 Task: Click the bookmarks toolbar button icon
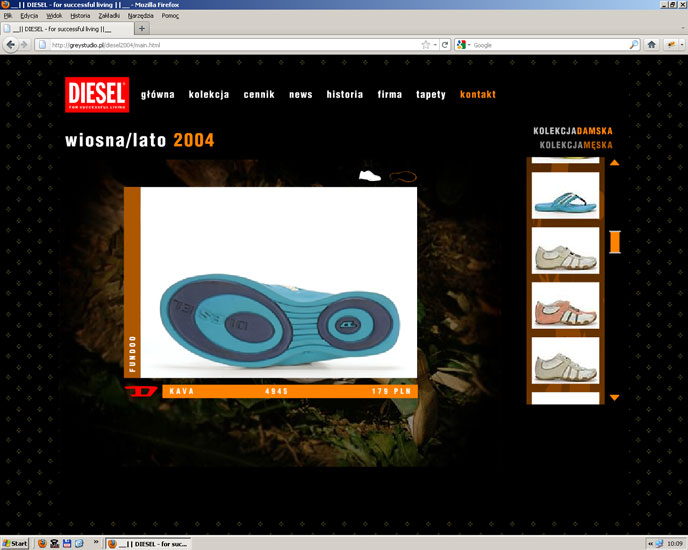pos(671,45)
